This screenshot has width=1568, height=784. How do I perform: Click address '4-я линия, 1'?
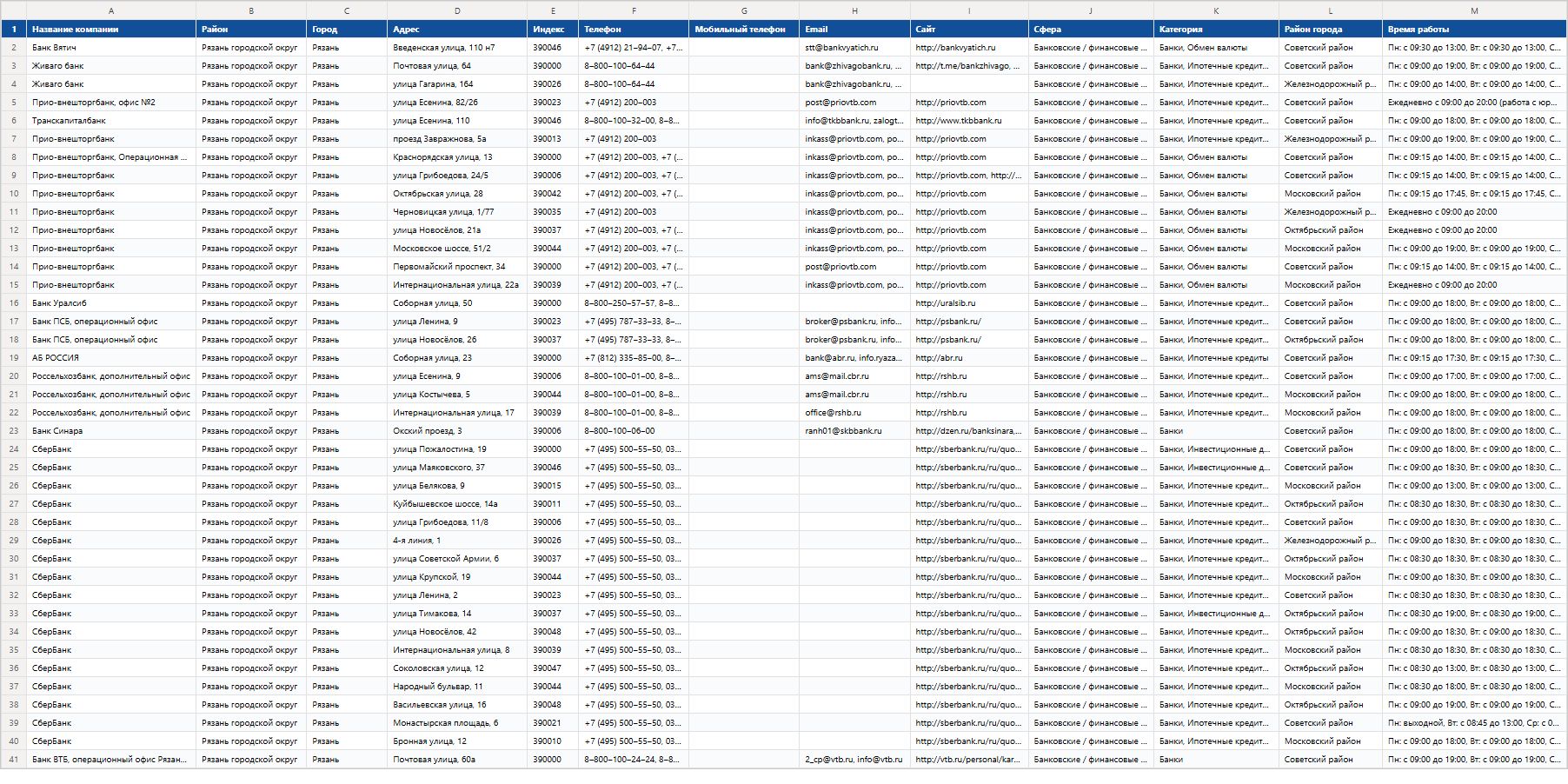[457, 540]
